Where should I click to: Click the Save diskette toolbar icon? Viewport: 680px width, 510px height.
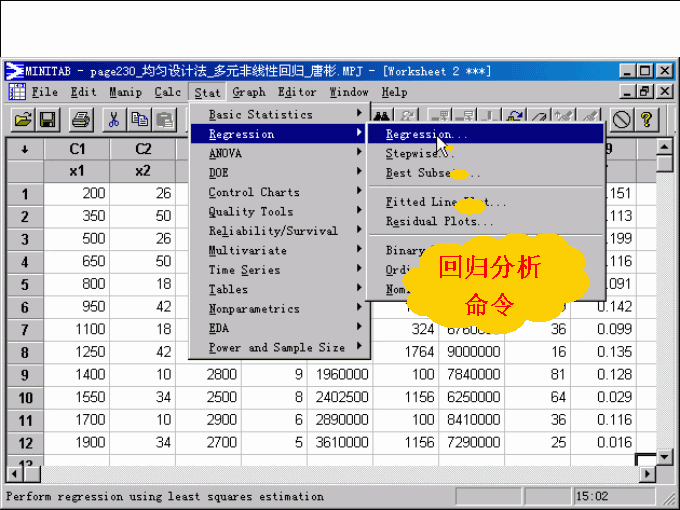[47, 120]
